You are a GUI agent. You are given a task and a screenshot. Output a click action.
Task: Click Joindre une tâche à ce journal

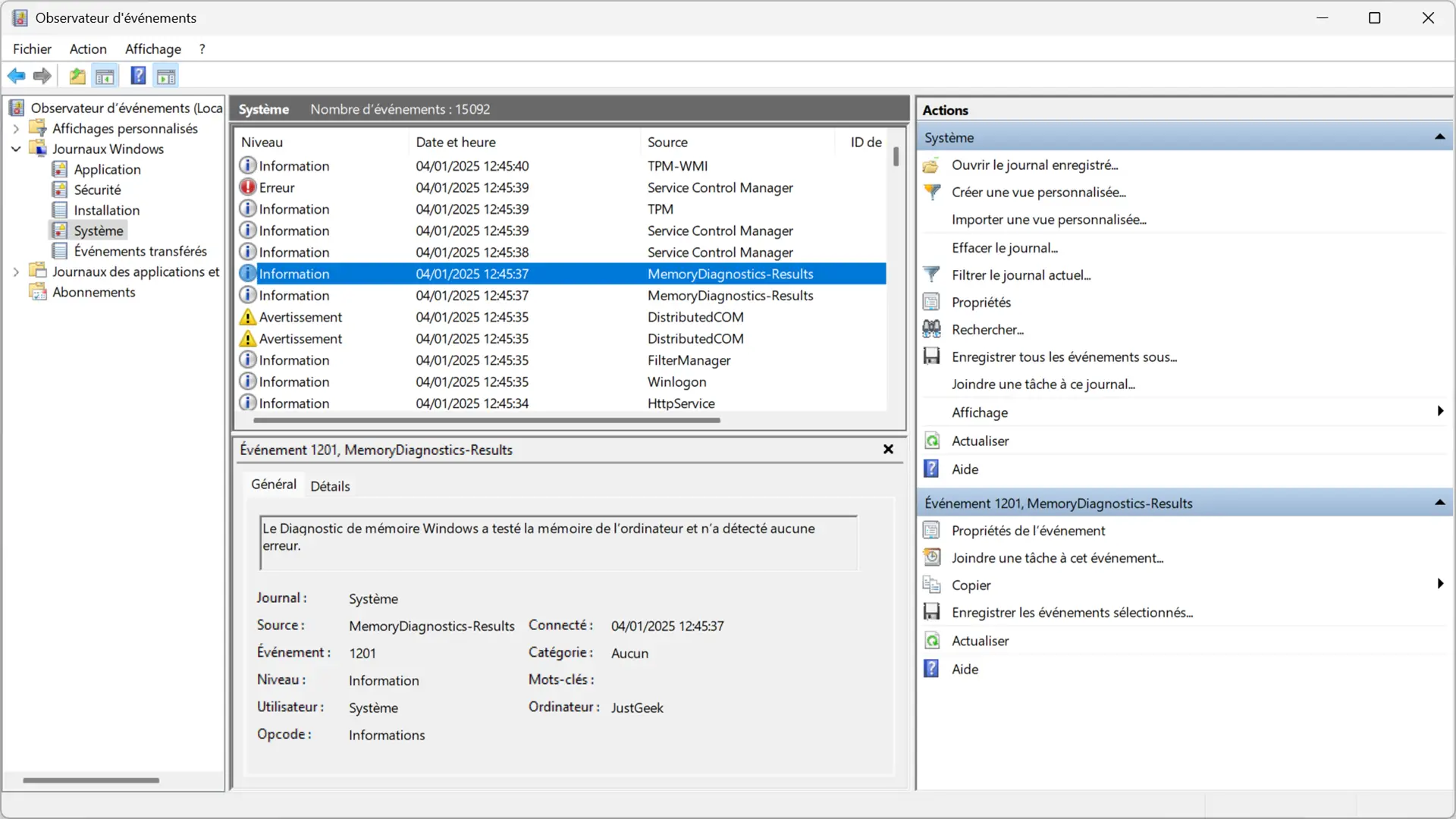coord(1043,384)
